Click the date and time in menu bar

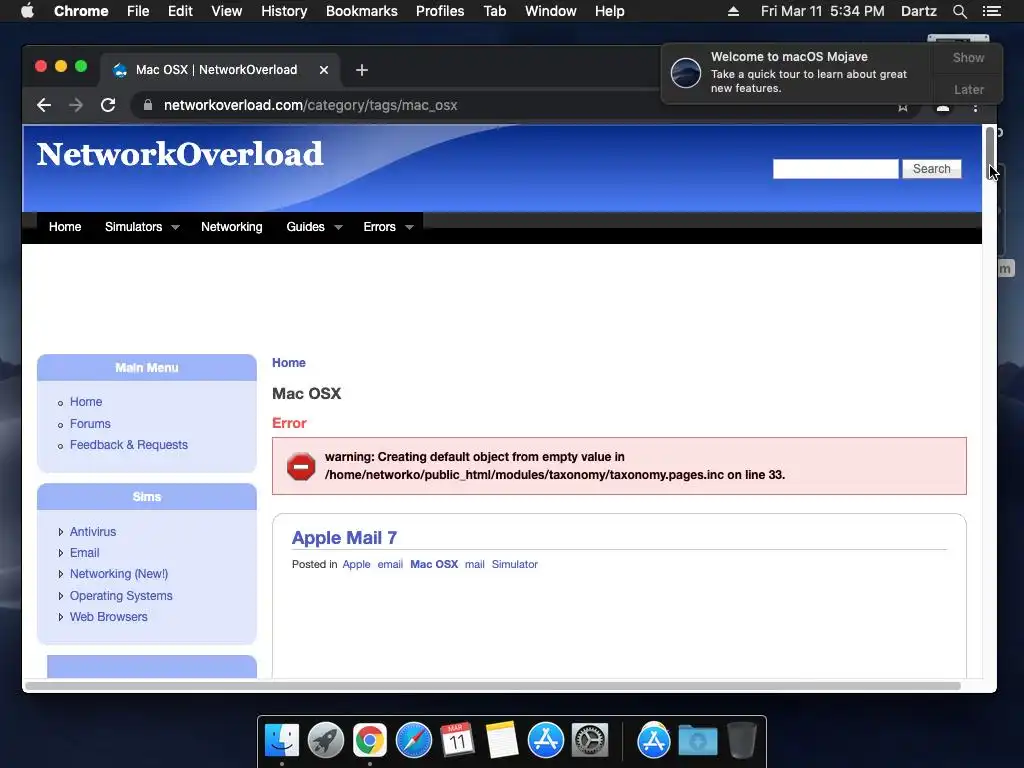(x=823, y=11)
